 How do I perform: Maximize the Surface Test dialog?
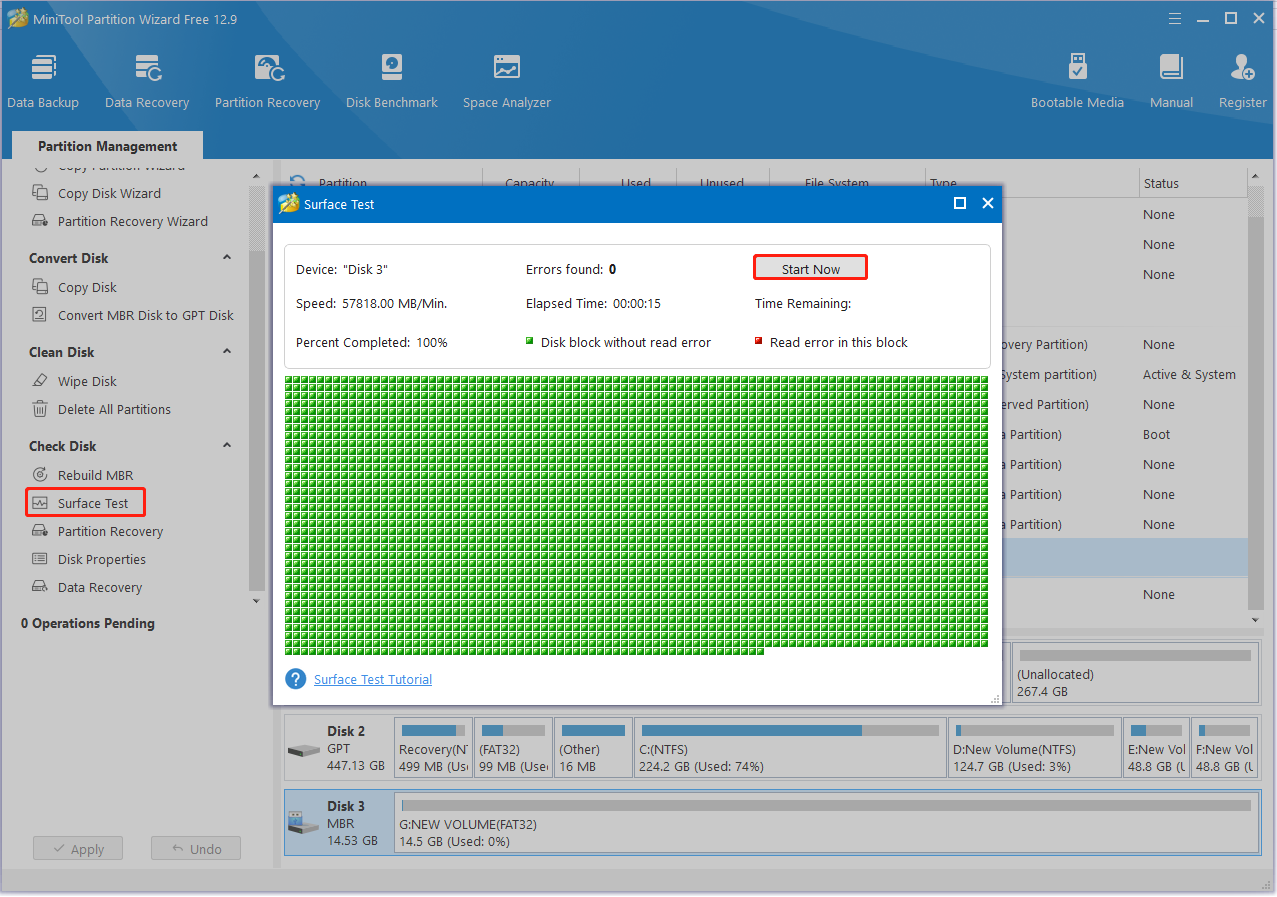pyautogui.click(x=960, y=203)
